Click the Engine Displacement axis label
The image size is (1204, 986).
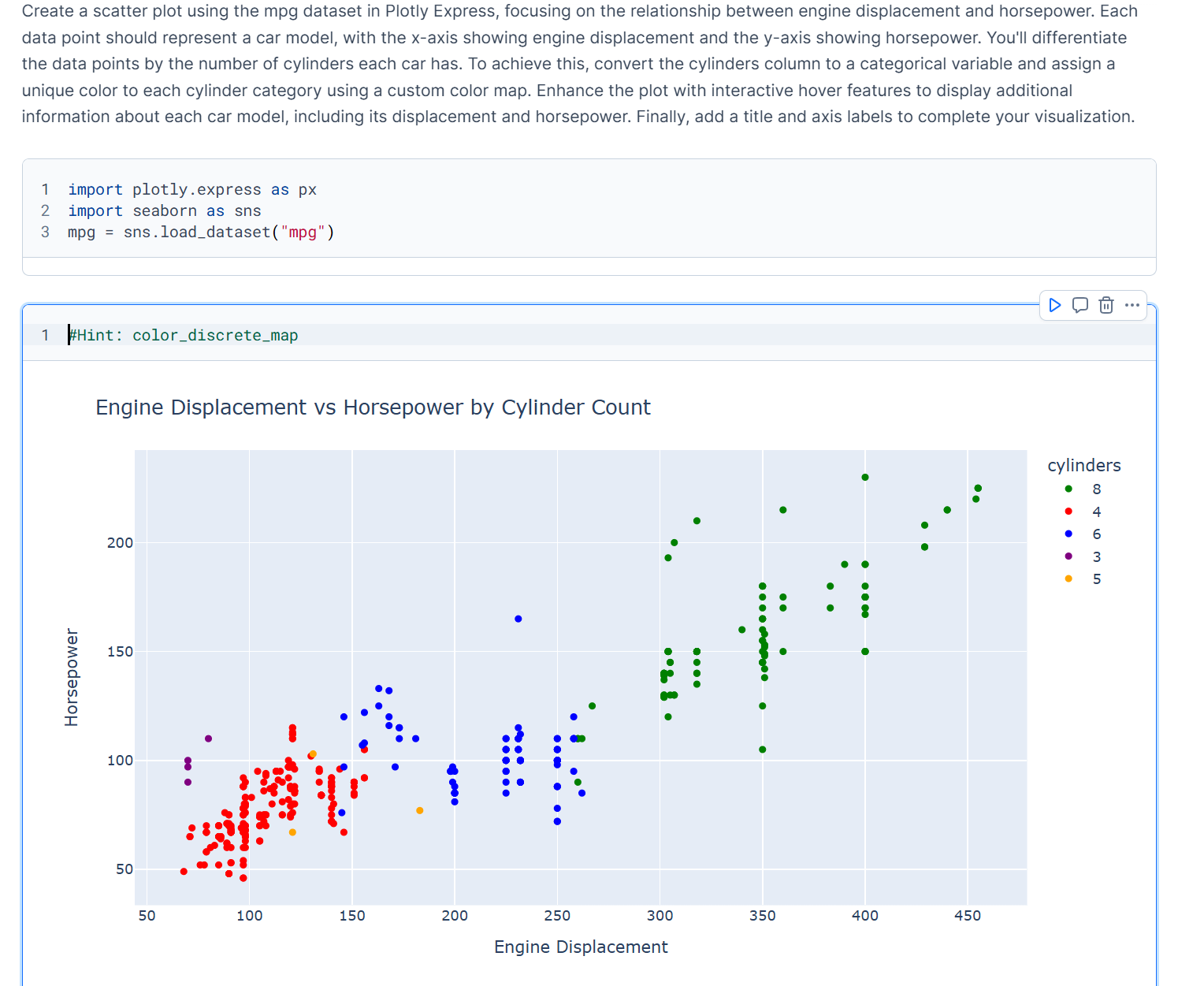tap(581, 947)
